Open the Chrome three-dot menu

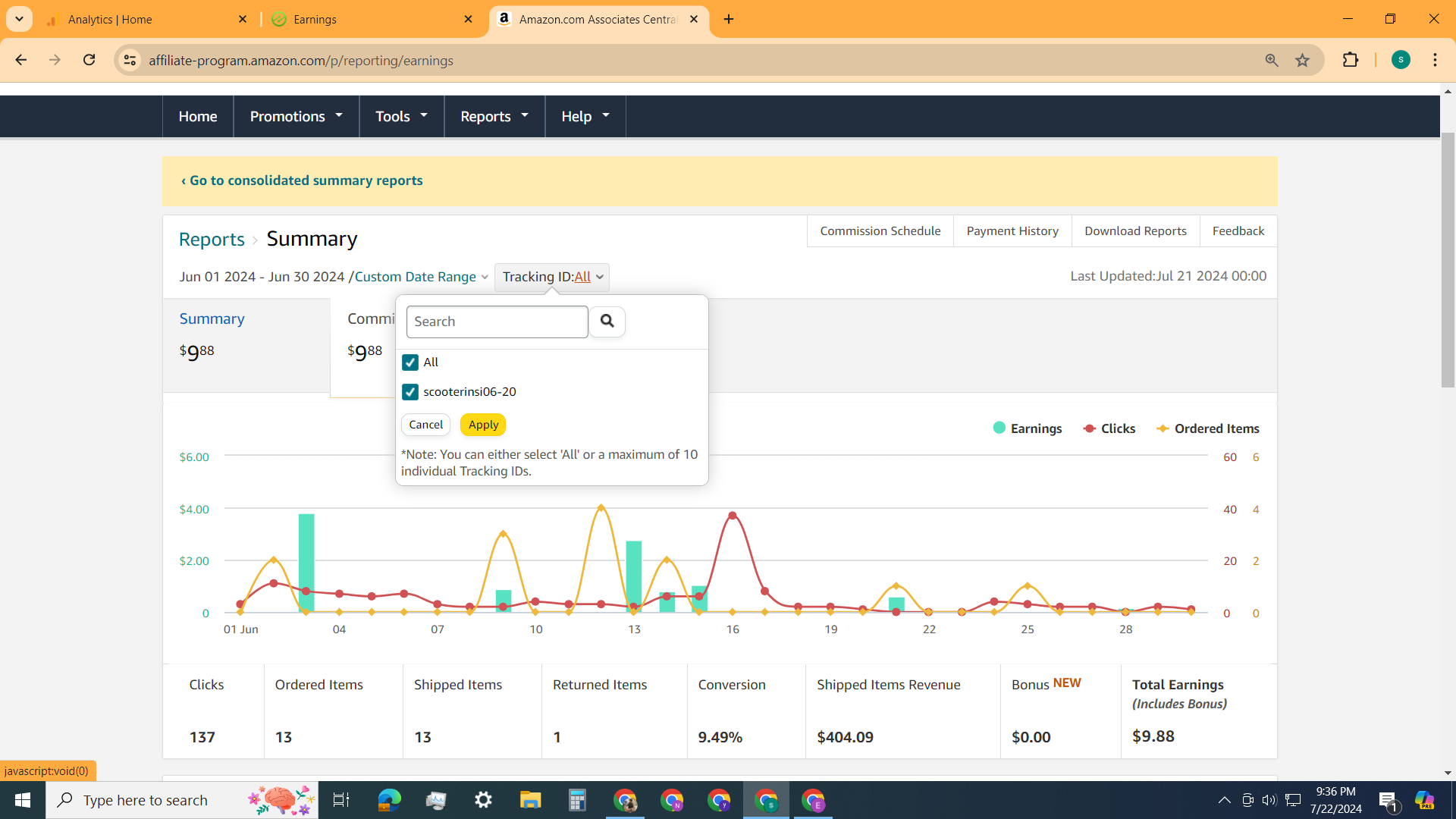click(x=1435, y=60)
